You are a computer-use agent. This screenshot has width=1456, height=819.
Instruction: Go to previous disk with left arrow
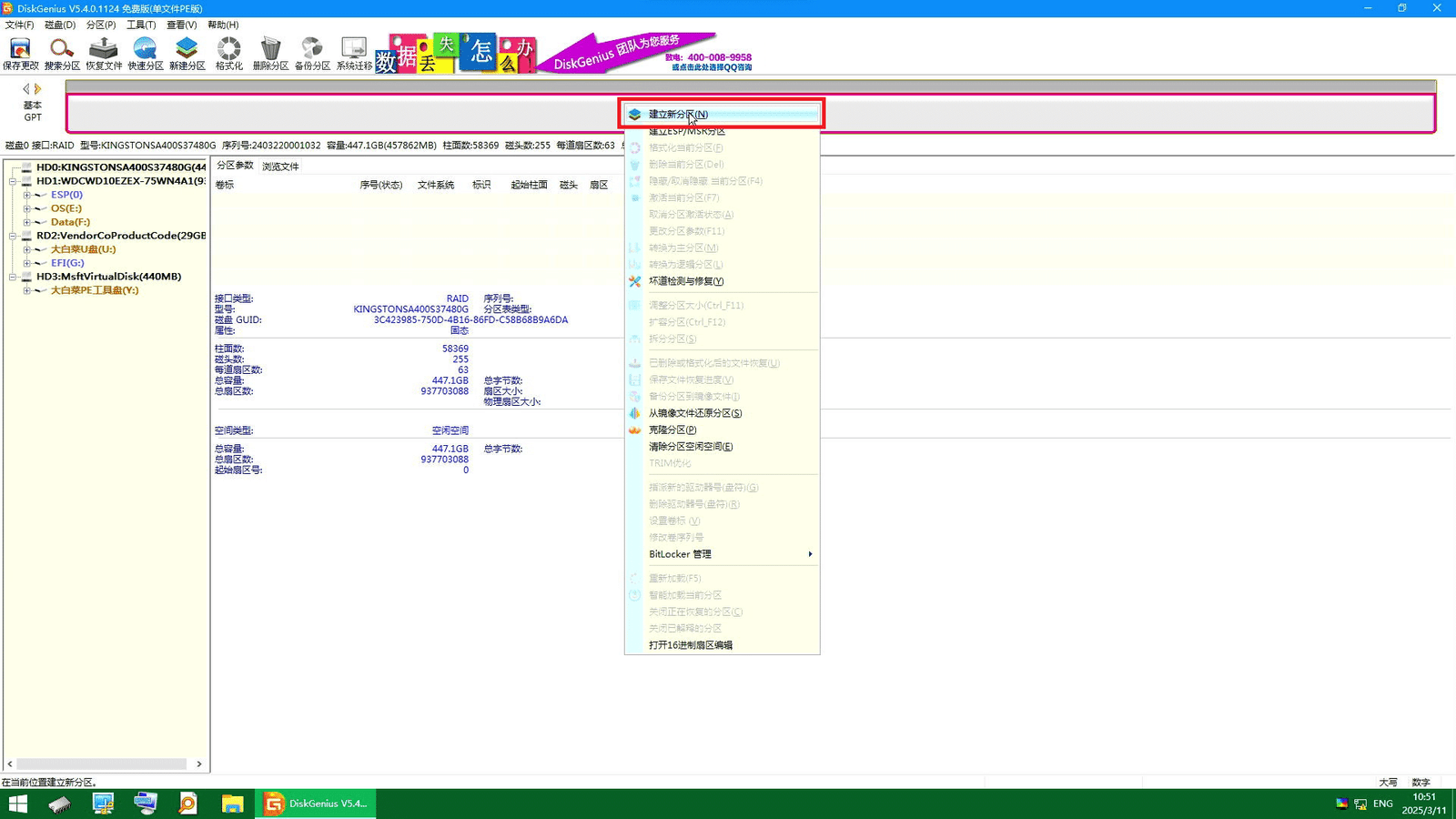(x=25, y=89)
